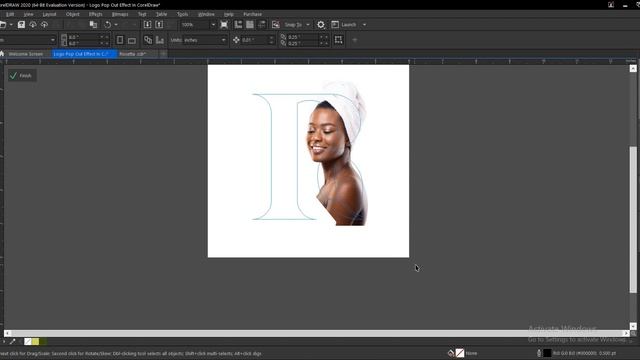The image size is (640, 360).
Task: Expand the Undo history dropdown arrow
Action: (116, 25)
